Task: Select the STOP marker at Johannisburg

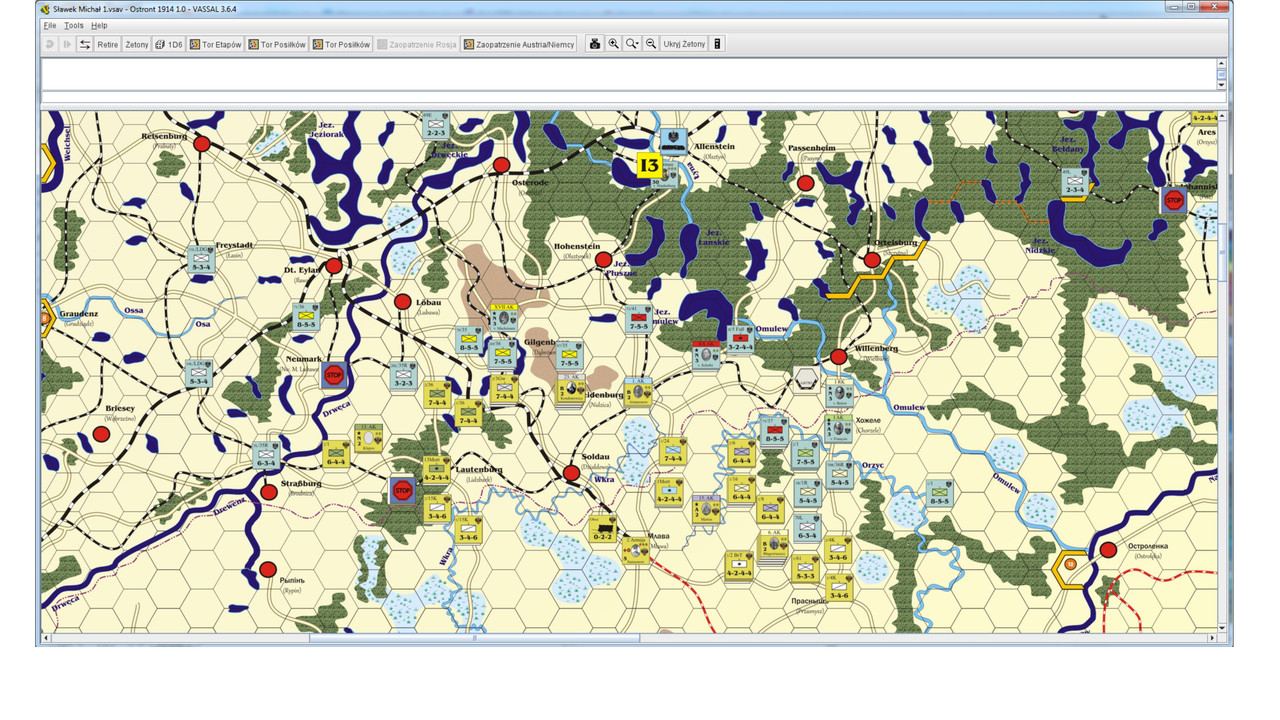Action: pyautogui.click(x=1174, y=200)
